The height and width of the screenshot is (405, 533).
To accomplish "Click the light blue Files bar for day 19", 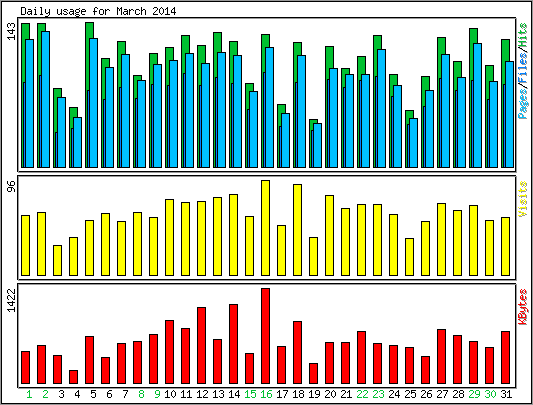I will click(x=317, y=145).
